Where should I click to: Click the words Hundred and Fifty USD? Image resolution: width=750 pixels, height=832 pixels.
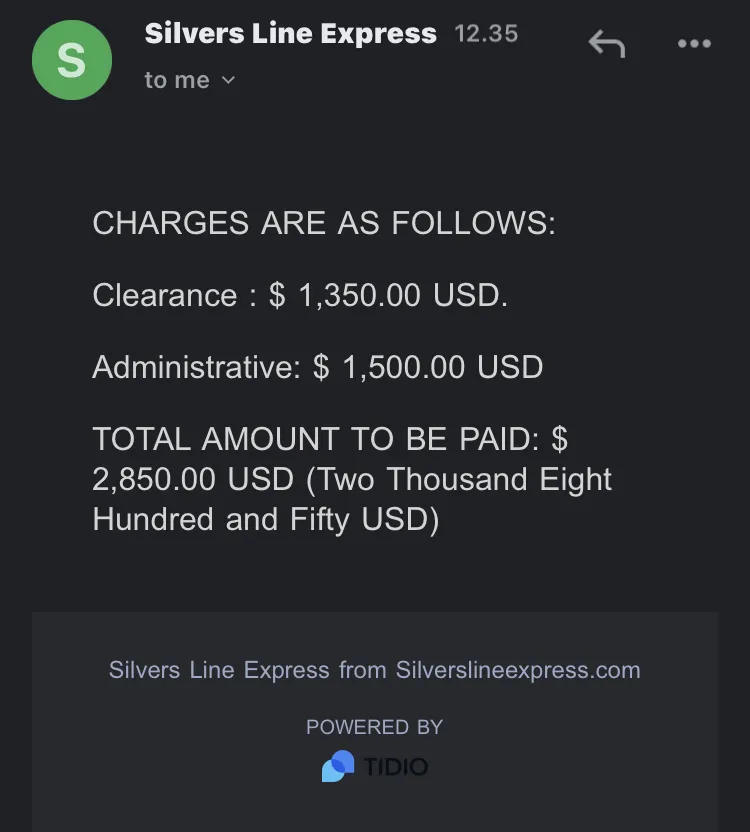click(266, 519)
